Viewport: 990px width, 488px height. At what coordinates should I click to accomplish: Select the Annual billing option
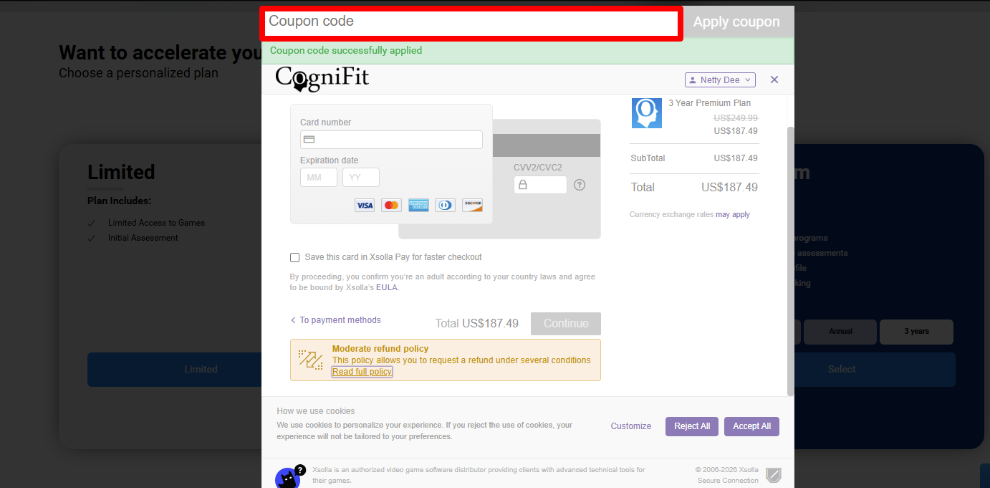coord(840,331)
